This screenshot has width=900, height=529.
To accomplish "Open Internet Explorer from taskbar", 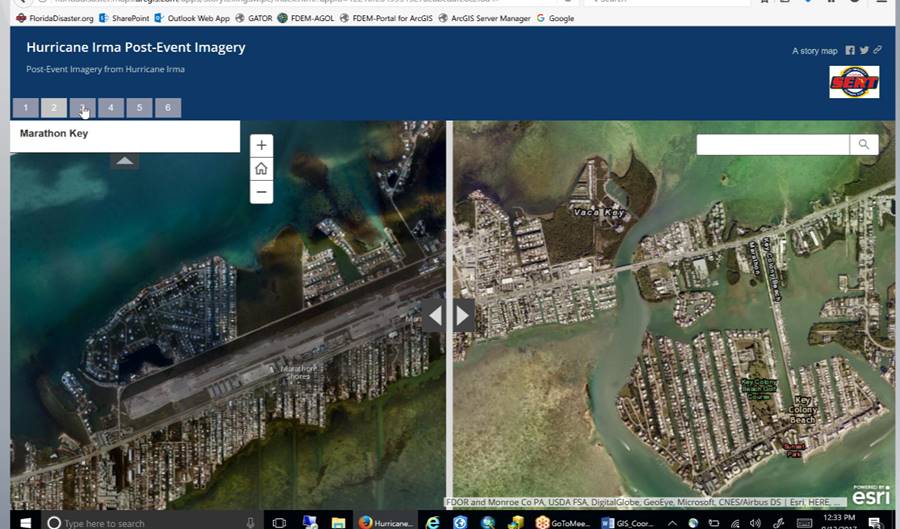I will click(433, 522).
